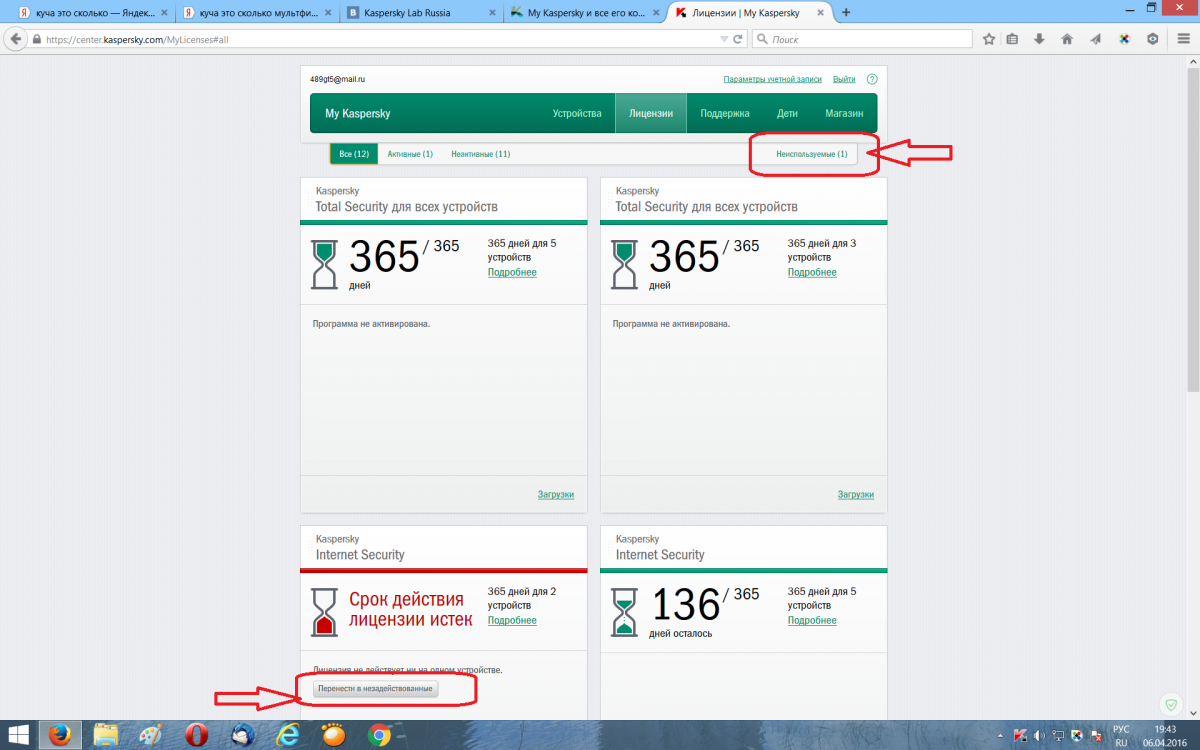
Task: Open the orange GOM player taskbar icon
Action: coord(333,735)
